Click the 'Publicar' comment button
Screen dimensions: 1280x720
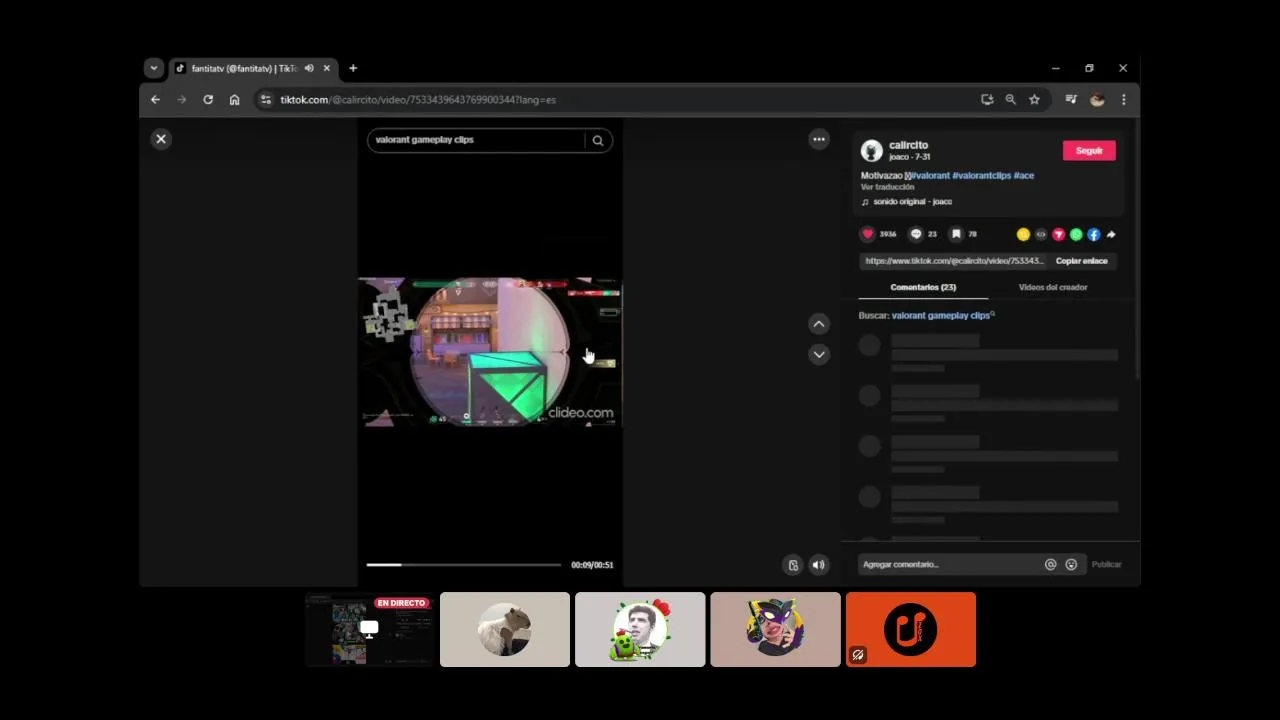[x=1106, y=565]
